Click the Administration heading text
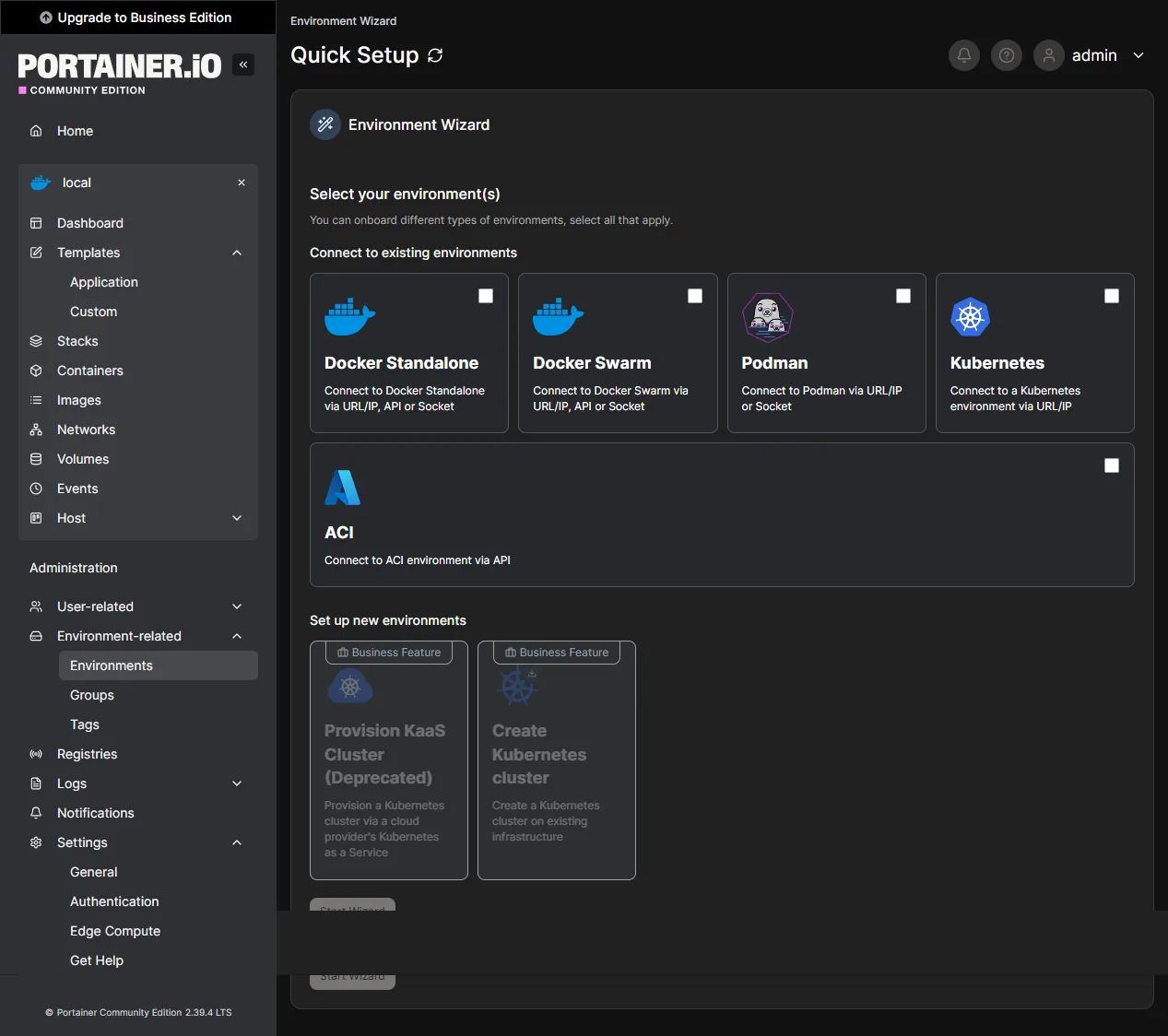The width and height of the screenshot is (1168, 1036). coord(74,568)
